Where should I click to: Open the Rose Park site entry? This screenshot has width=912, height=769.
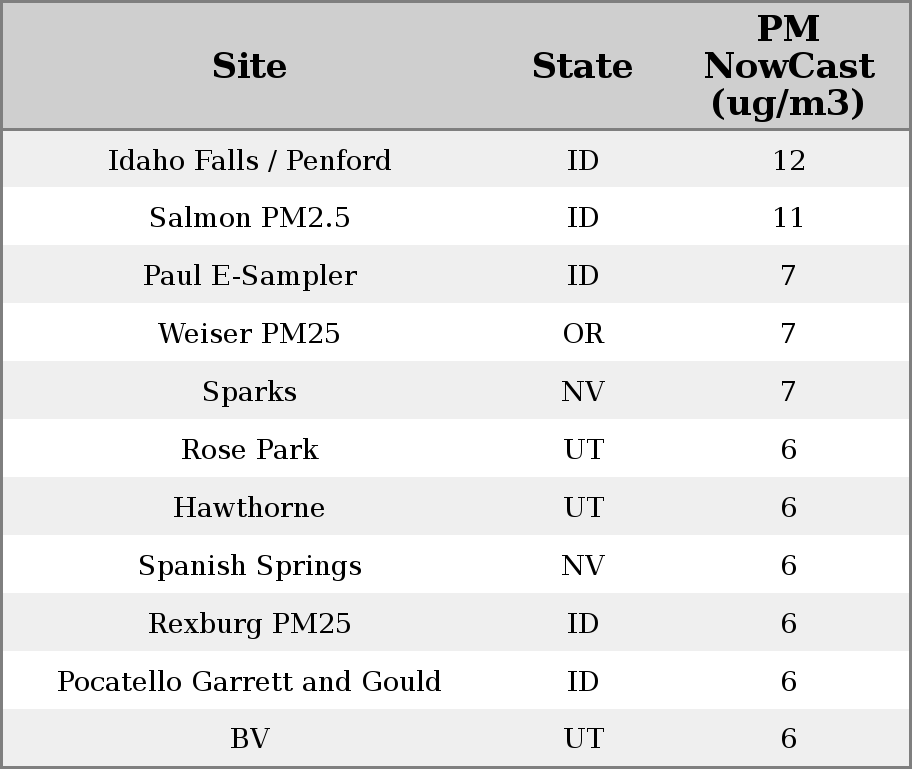[249, 450]
